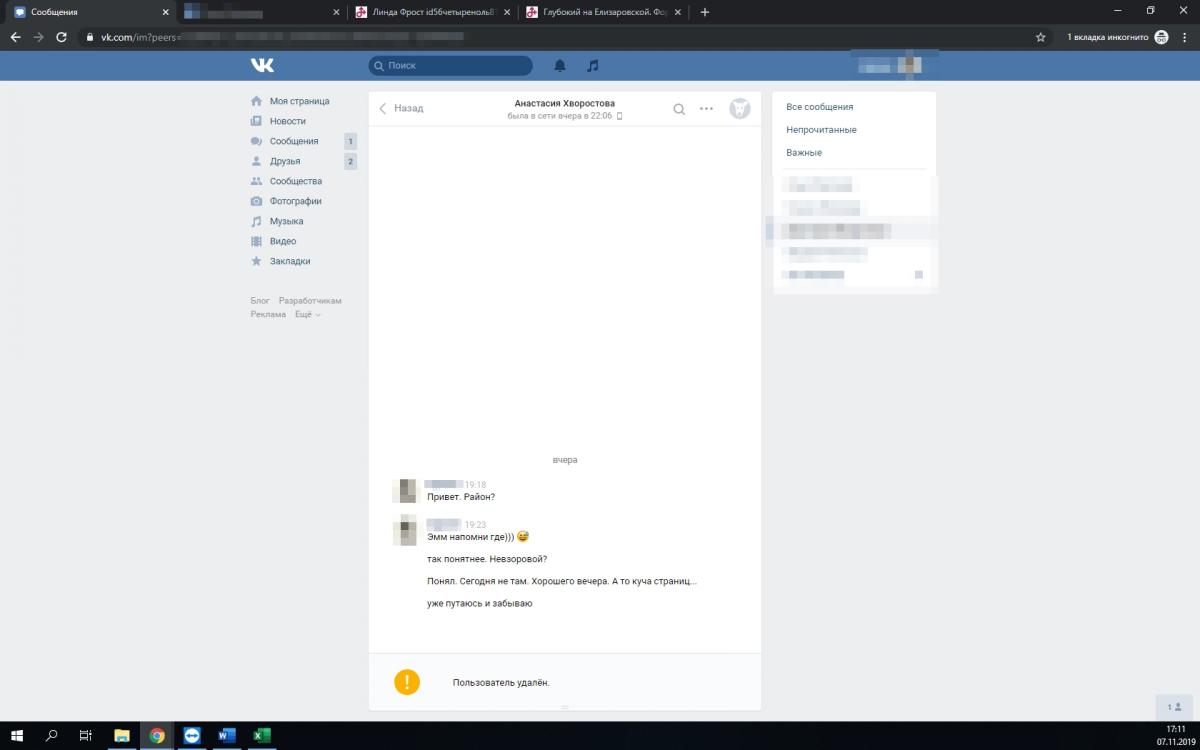Viewport: 1200px width, 750px height.
Task: Click the VK logo in header
Action: coord(262,65)
